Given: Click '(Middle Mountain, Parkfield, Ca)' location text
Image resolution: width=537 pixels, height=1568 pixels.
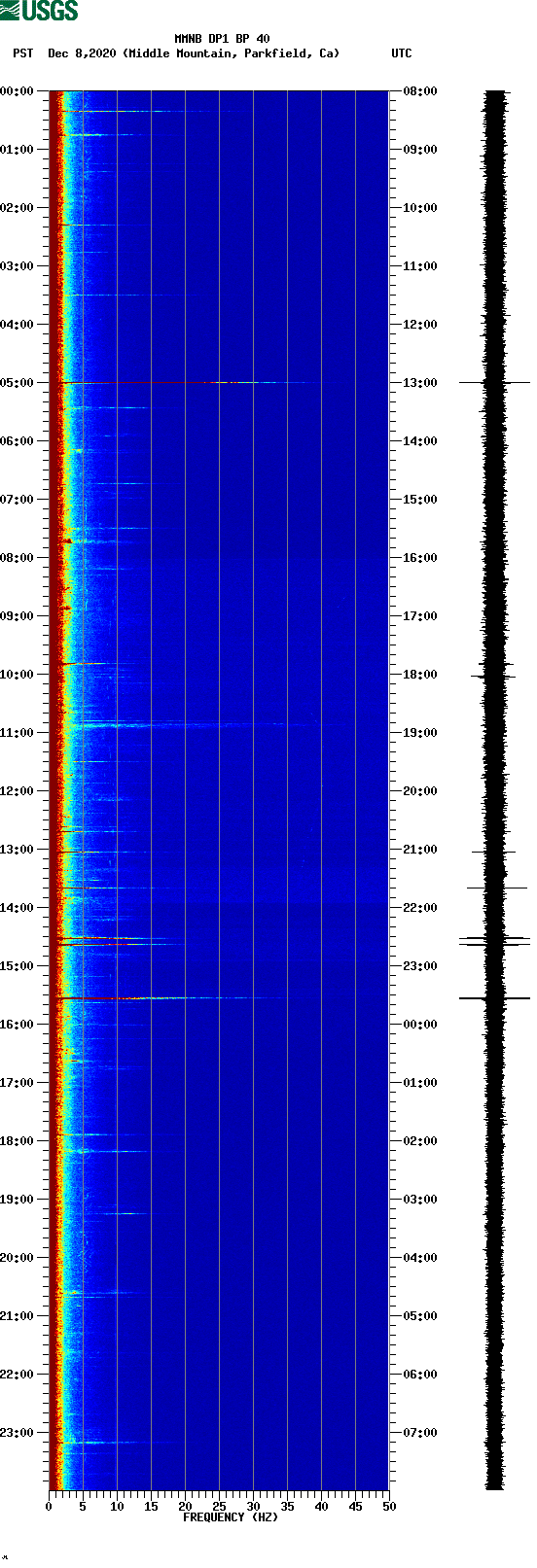Looking at the screenshot, I should click(x=232, y=53).
